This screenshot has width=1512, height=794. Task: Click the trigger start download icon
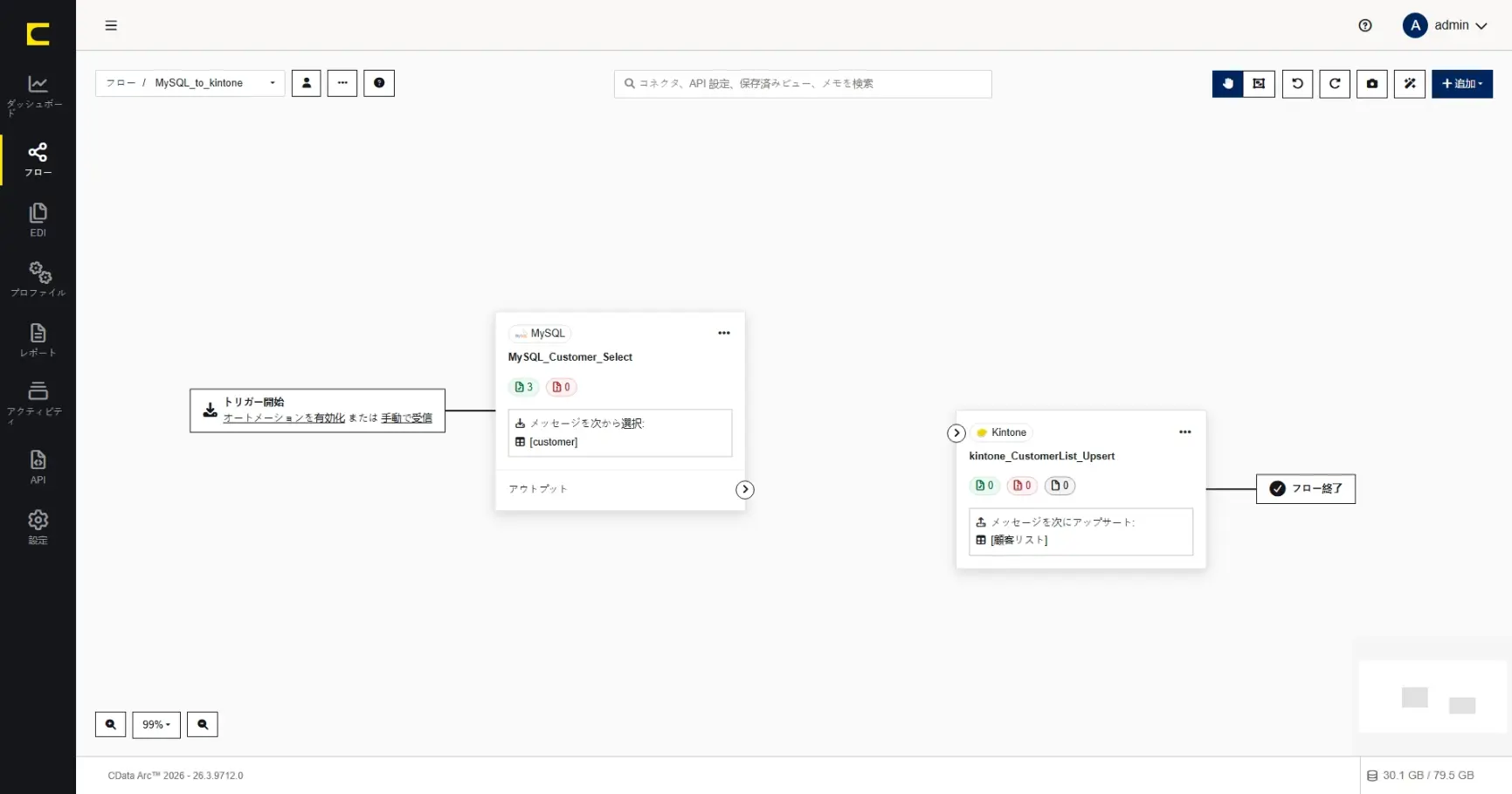(210, 410)
